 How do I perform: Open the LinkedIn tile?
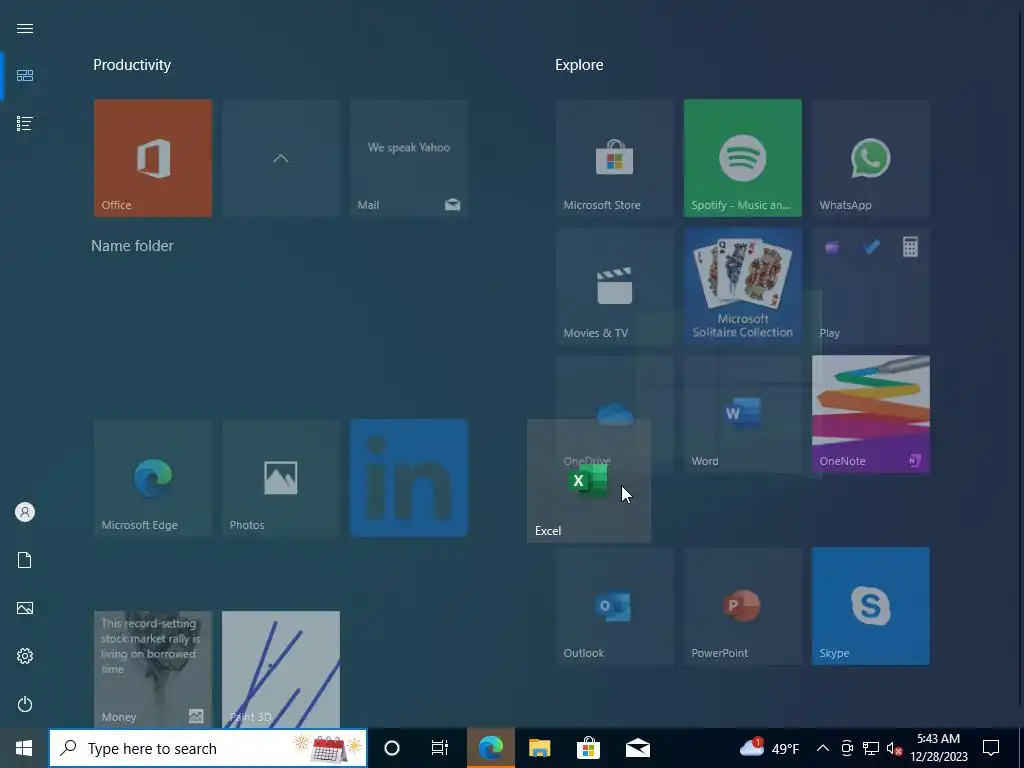point(409,477)
